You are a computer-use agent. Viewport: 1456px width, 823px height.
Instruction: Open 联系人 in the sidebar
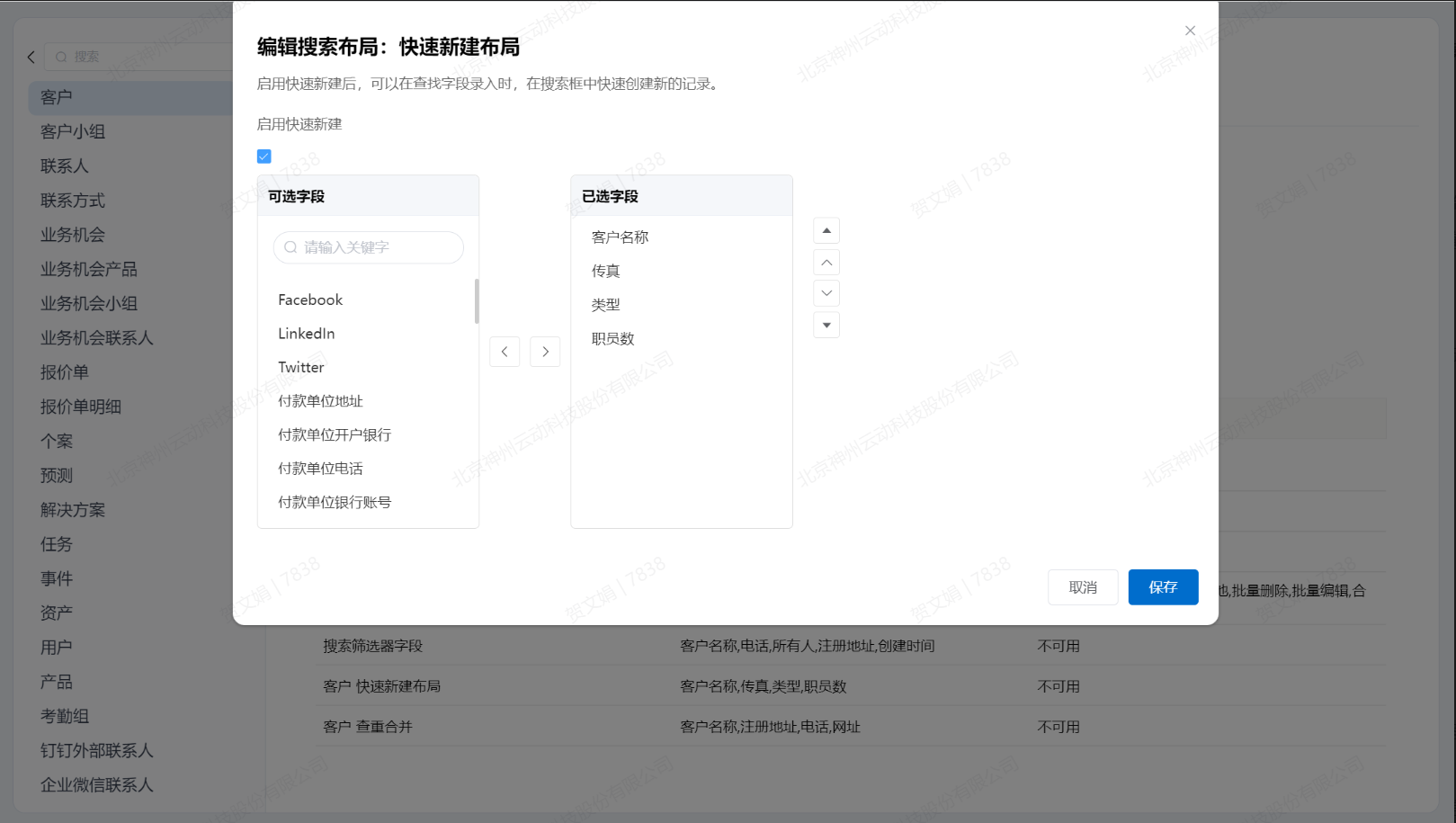click(65, 166)
